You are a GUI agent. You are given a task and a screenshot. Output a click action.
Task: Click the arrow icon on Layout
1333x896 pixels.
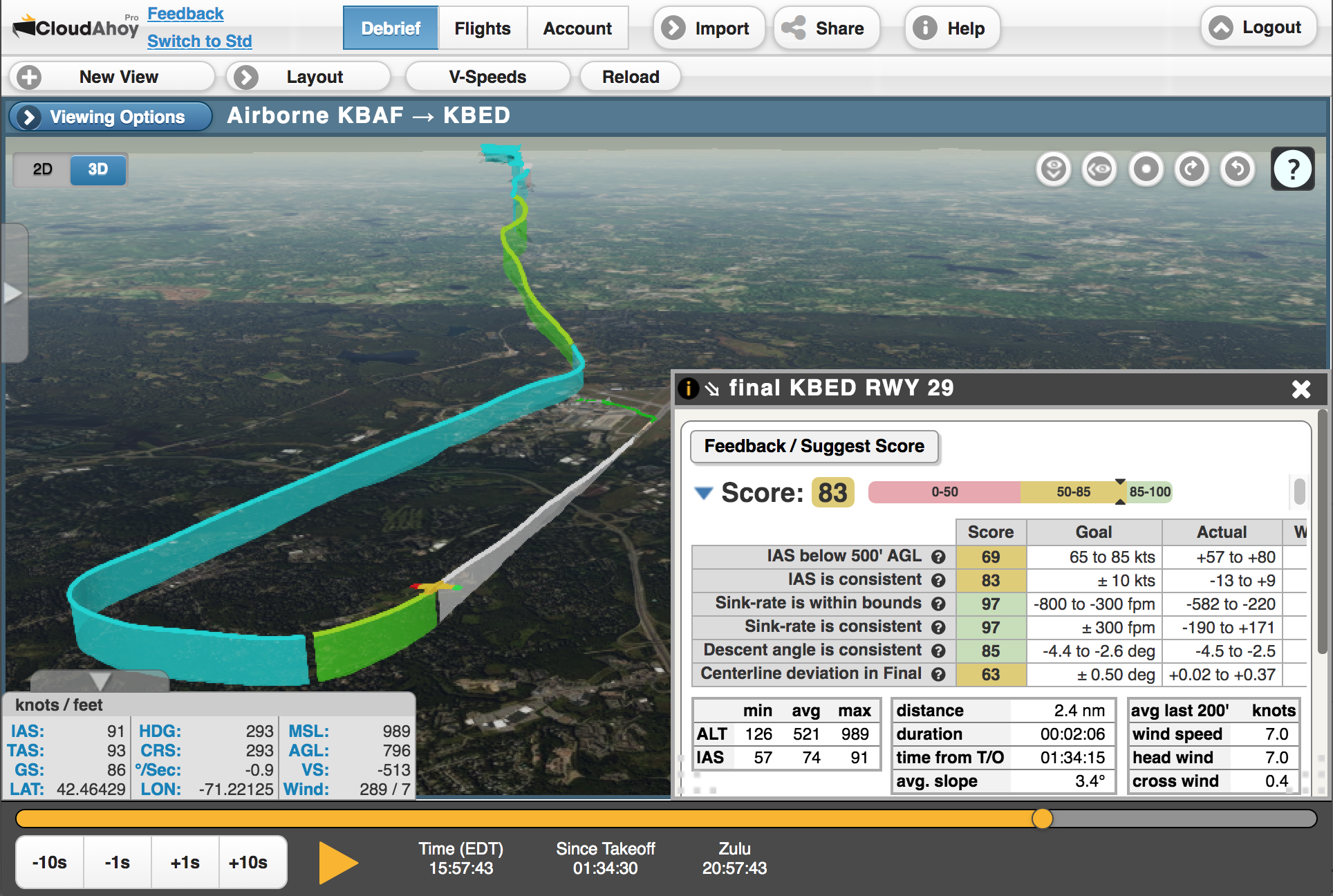tap(245, 77)
